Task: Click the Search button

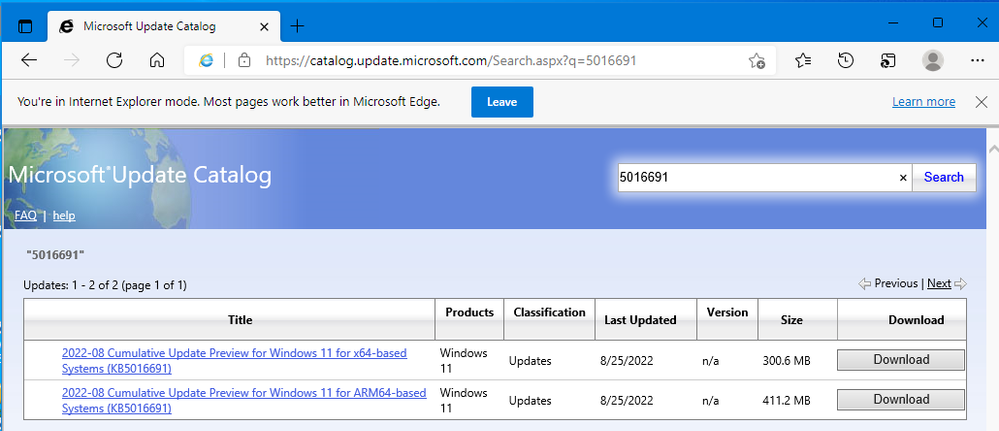Action: pyautogui.click(x=944, y=177)
